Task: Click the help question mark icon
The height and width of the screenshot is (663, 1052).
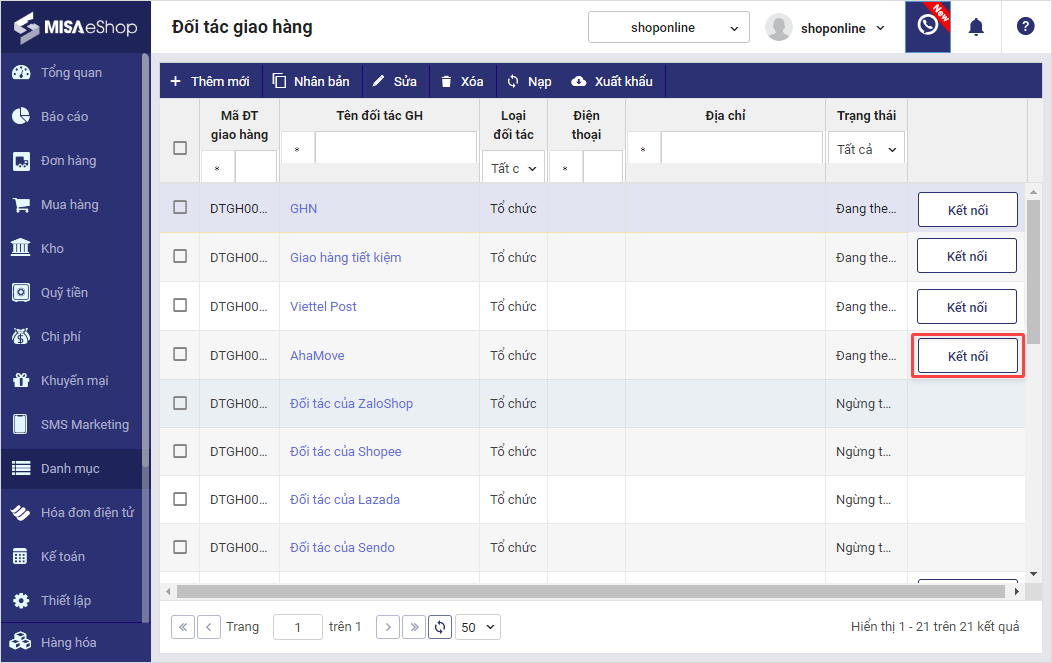Action: [1025, 27]
